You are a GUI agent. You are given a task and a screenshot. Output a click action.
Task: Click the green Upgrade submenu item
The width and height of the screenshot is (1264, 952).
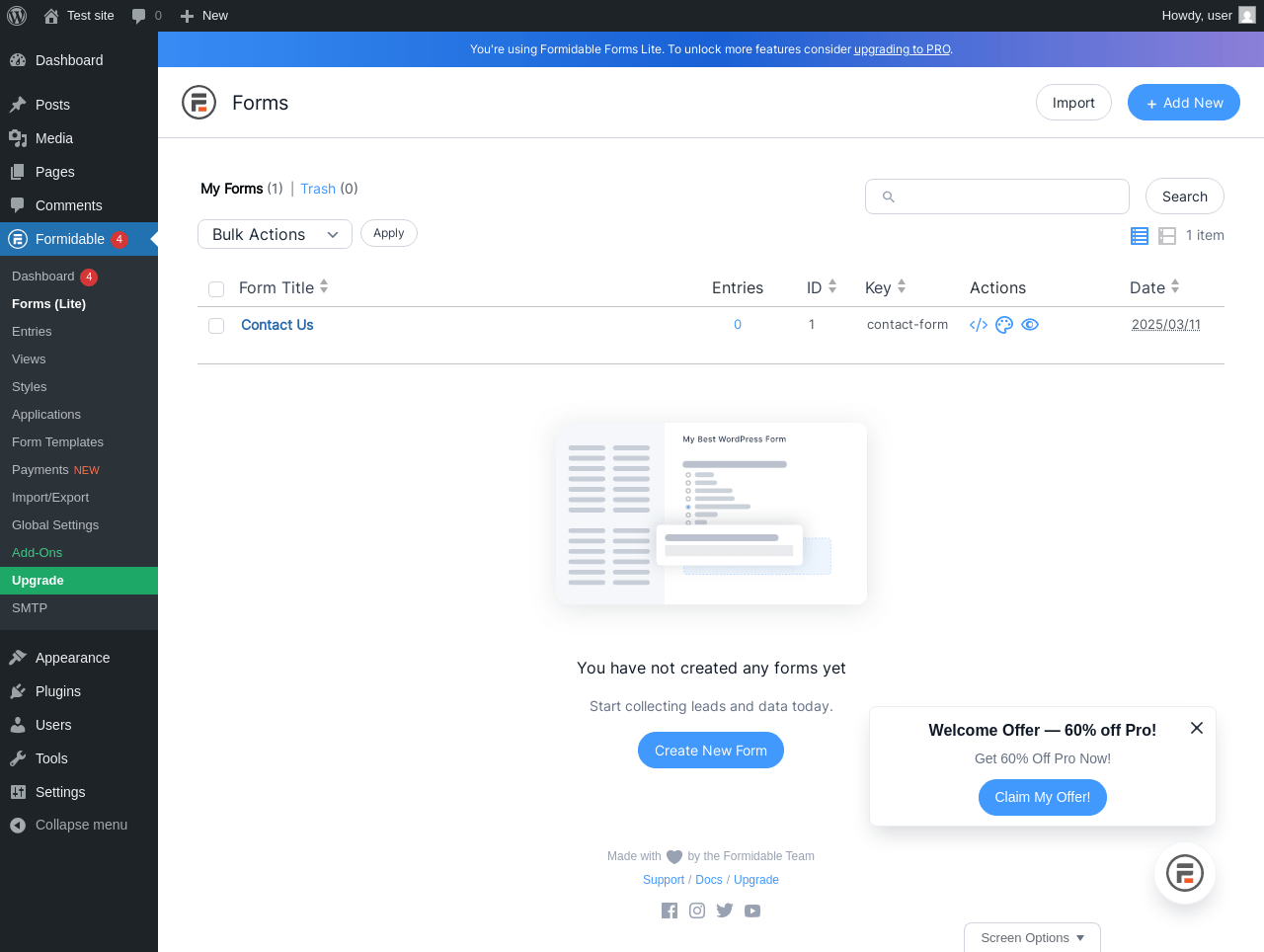point(79,581)
